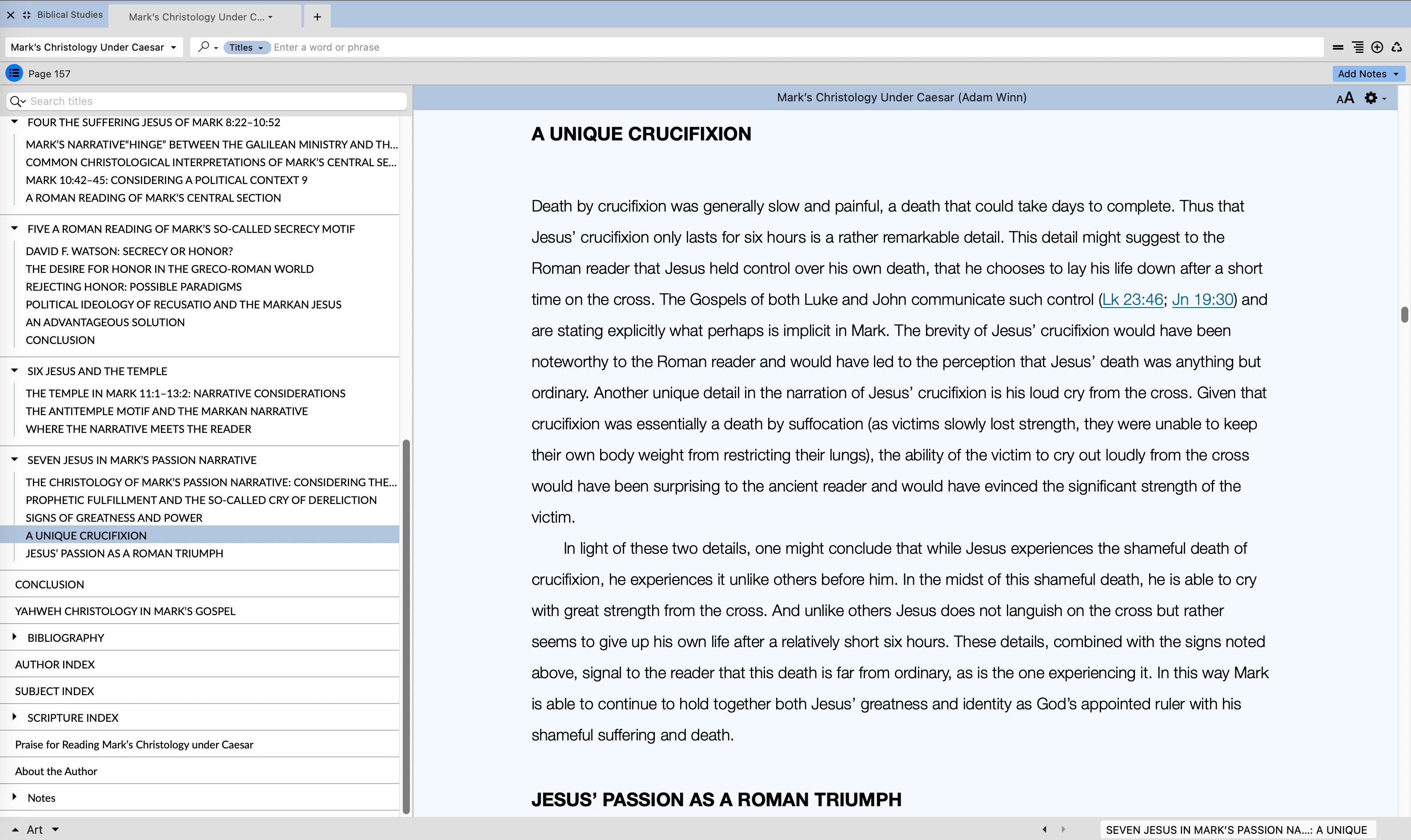Select POLITICAL IDEOLOGY OF RECUSATIO entry

pos(184,304)
